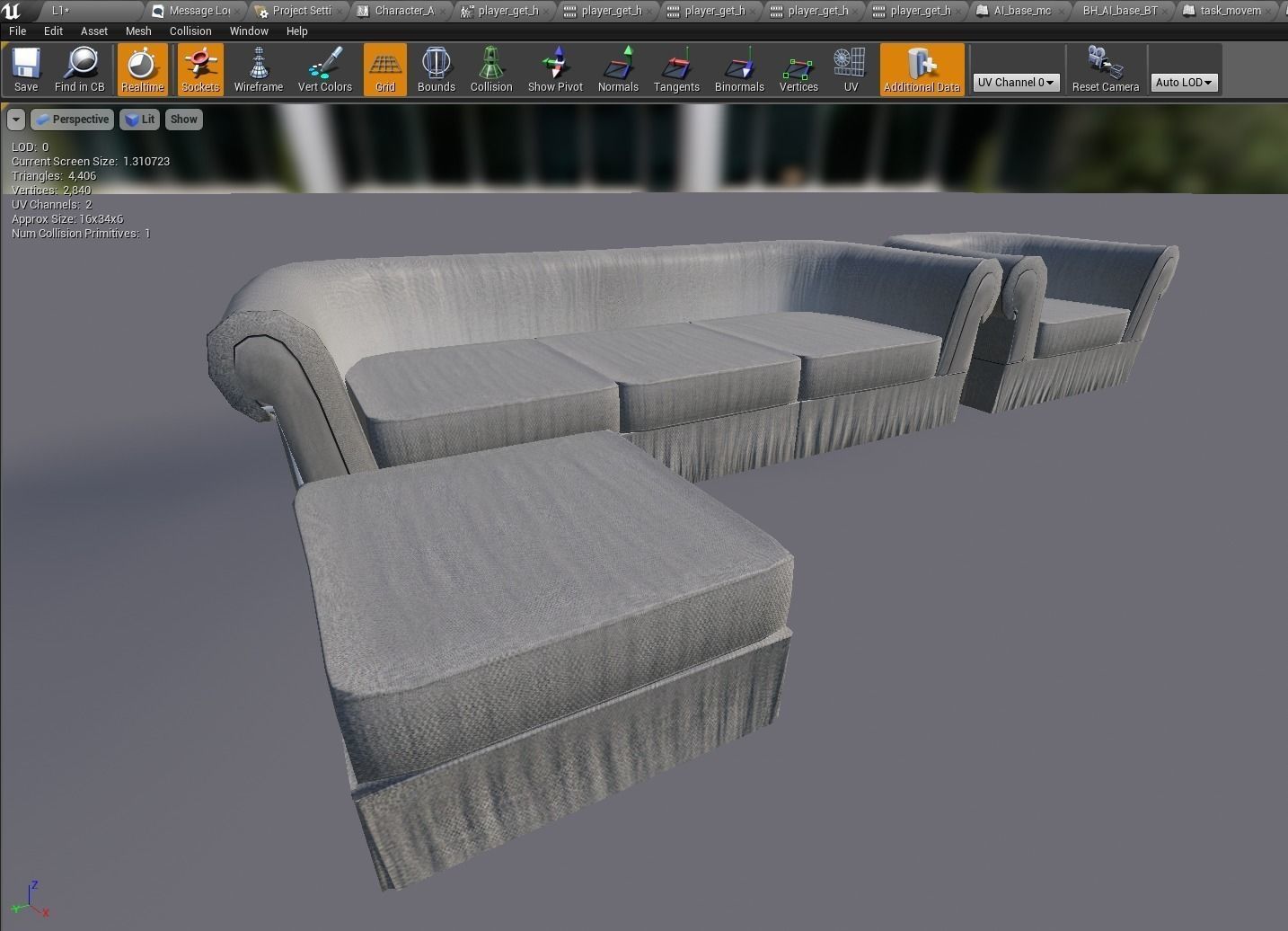
Task: Open Lit view mode menu
Action: (x=139, y=120)
